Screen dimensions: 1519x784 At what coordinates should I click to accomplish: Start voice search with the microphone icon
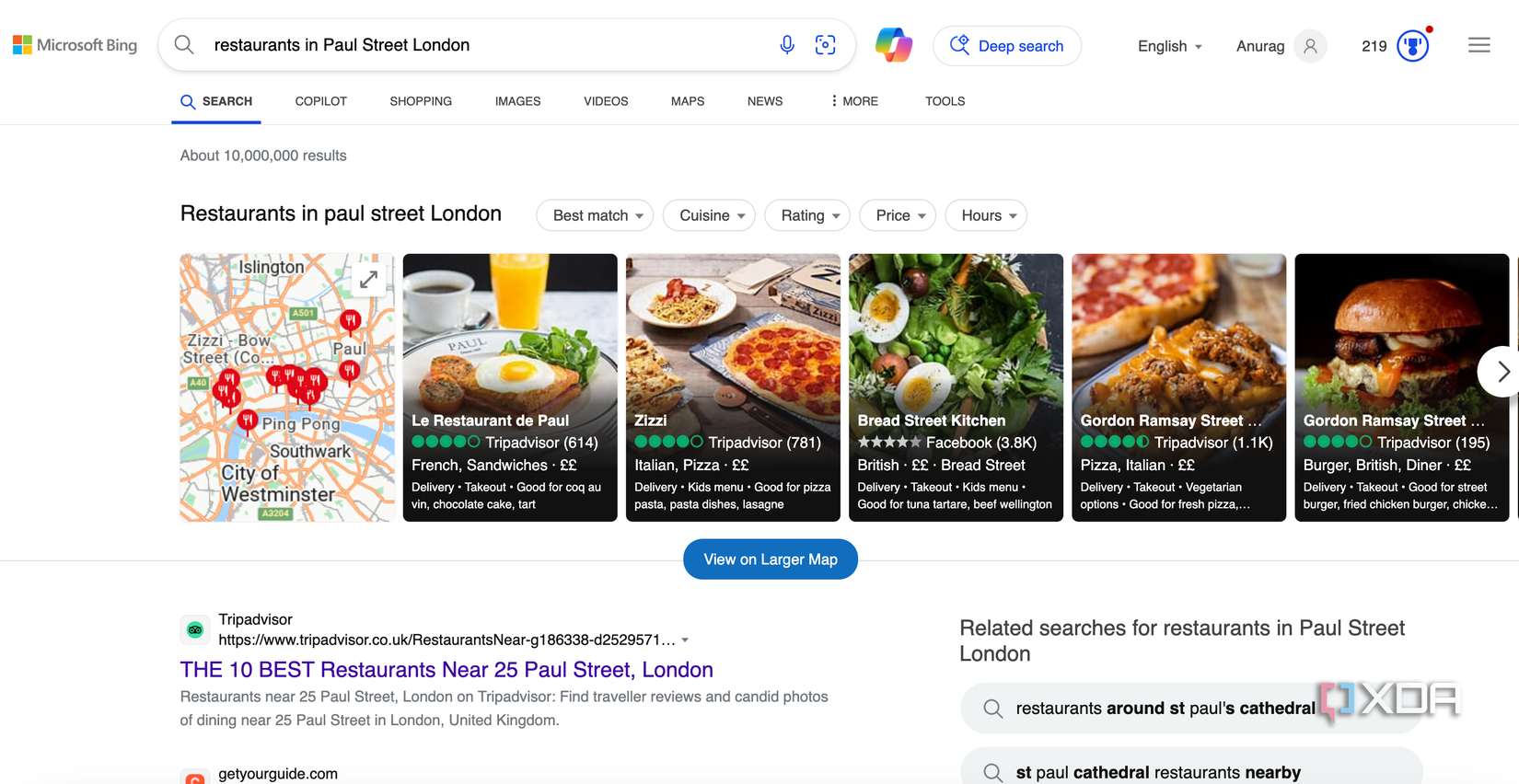click(786, 44)
